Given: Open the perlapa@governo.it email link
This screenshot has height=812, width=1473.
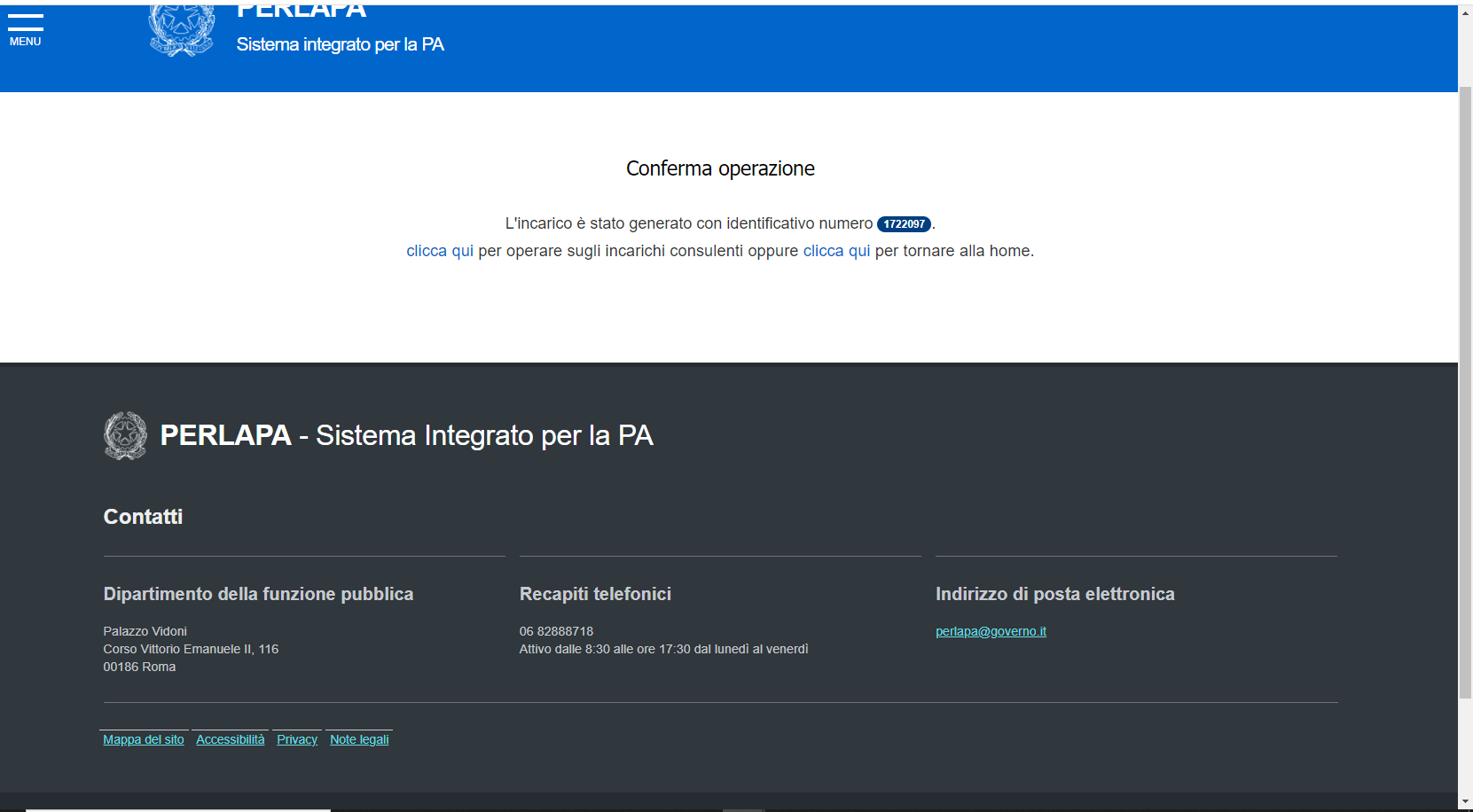Looking at the screenshot, I should pyautogui.click(x=991, y=631).
